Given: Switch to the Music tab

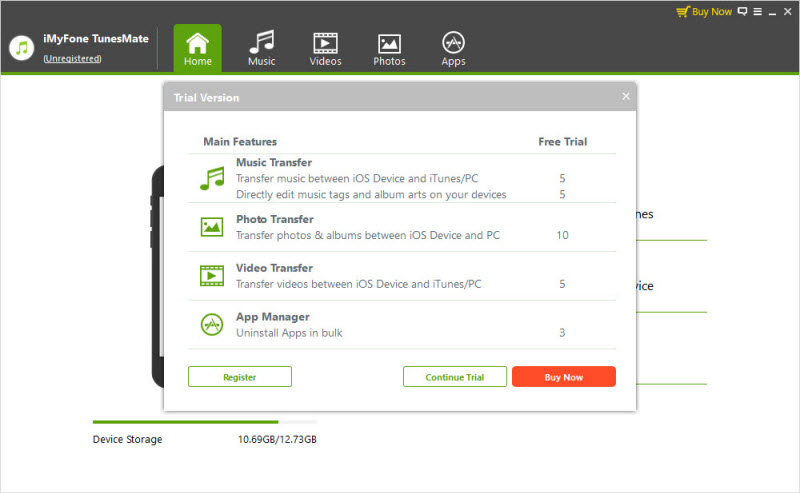Looking at the screenshot, I should (x=262, y=48).
